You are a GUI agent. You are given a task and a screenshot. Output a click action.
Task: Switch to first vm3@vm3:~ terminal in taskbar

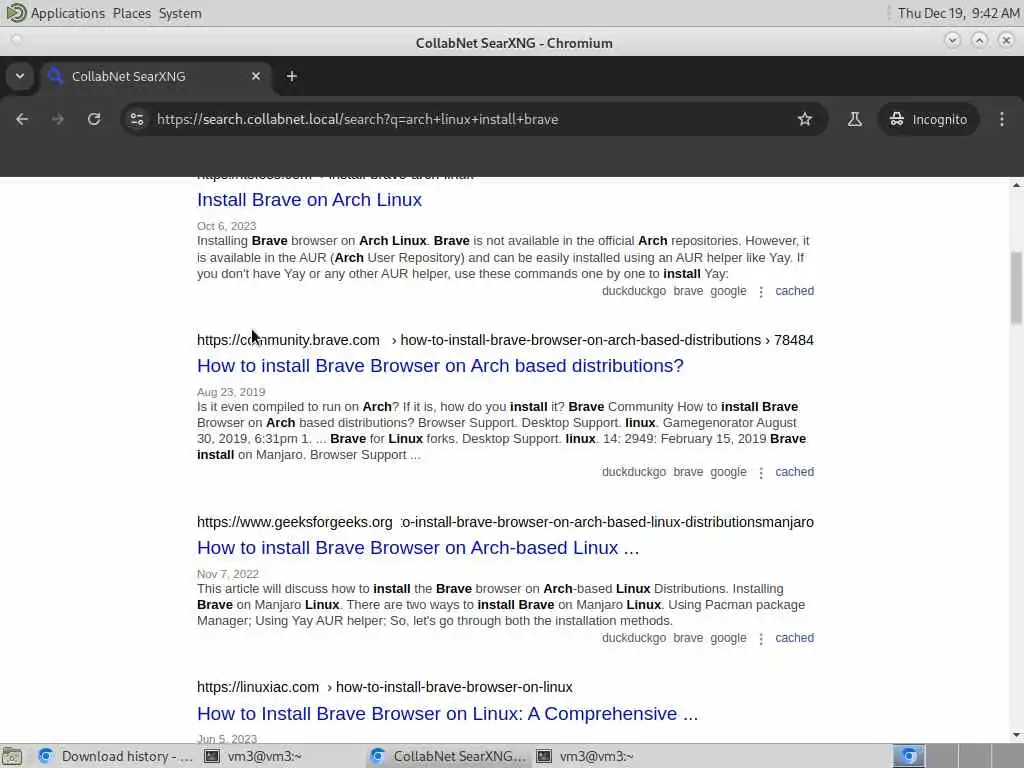253,756
